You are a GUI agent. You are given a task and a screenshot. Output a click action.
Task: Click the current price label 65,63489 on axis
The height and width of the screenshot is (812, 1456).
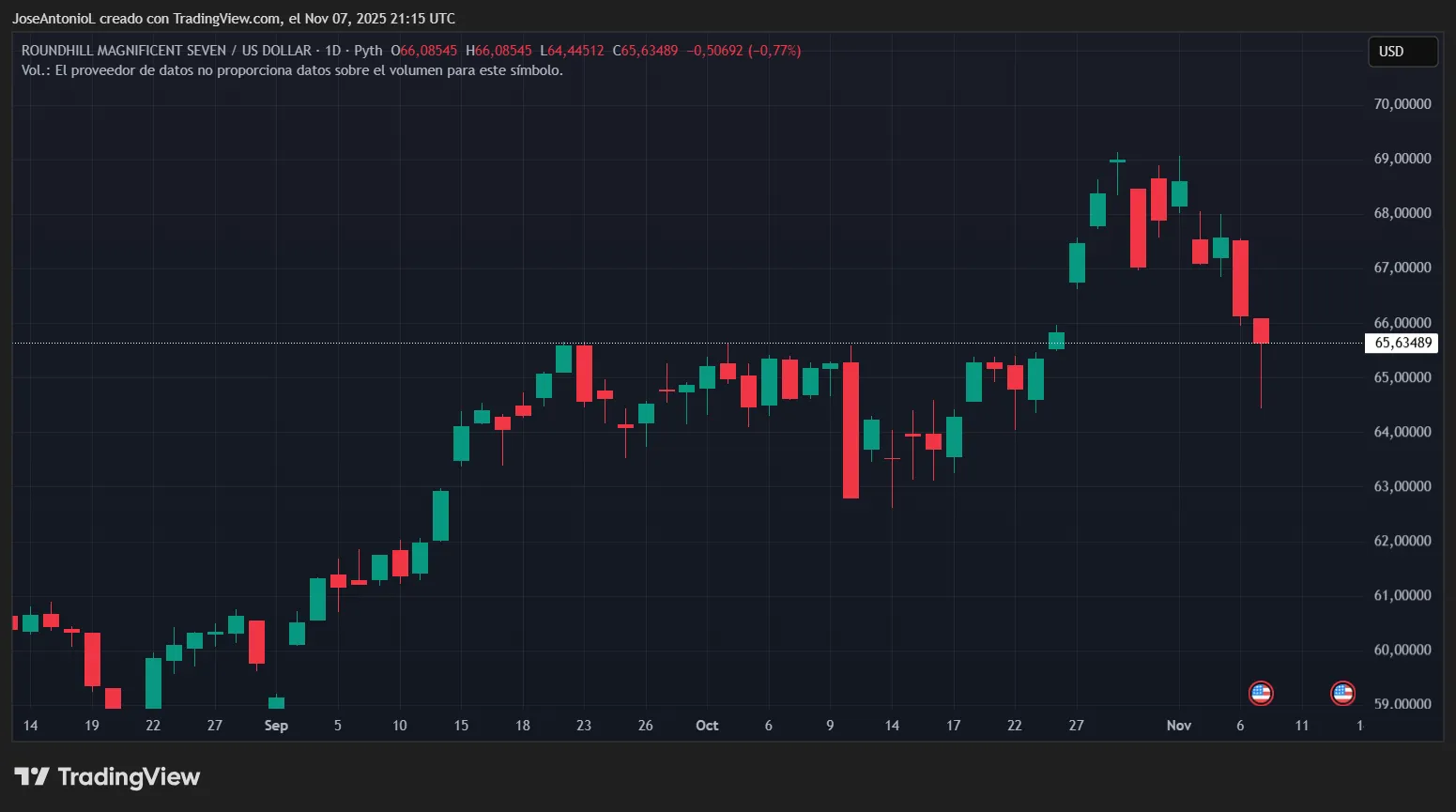tap(1402, 343)
